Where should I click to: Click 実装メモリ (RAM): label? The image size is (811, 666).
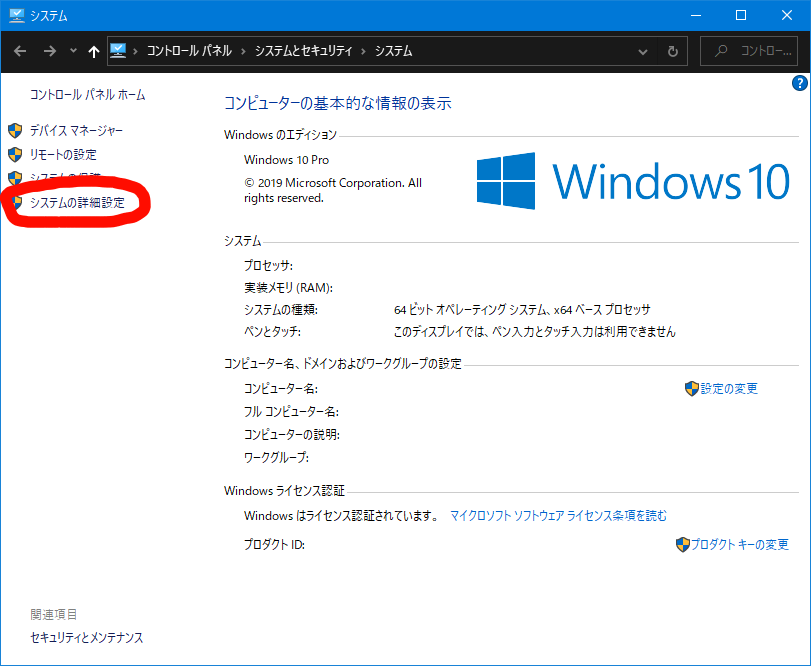coord(289,287)
